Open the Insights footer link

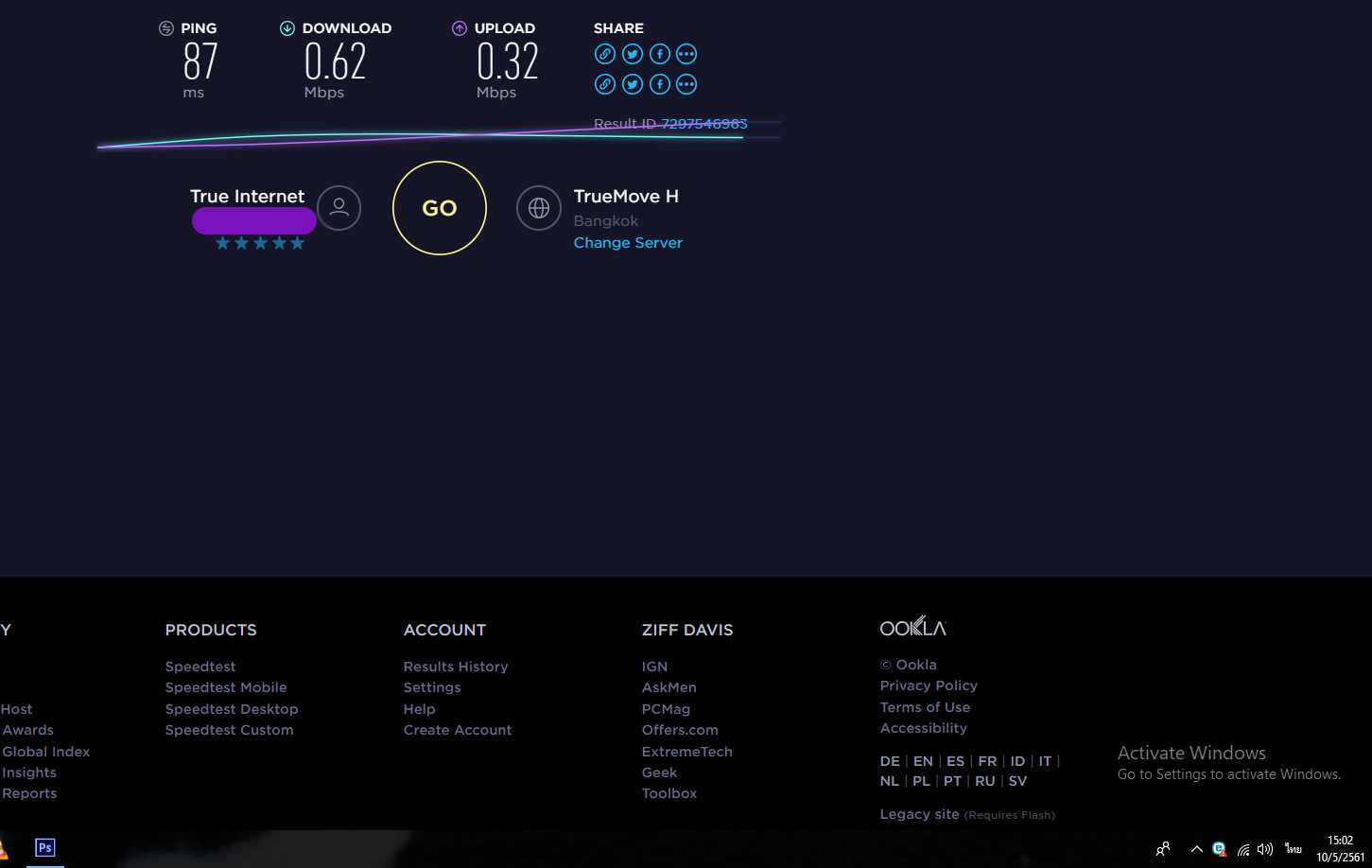[29, 773]
